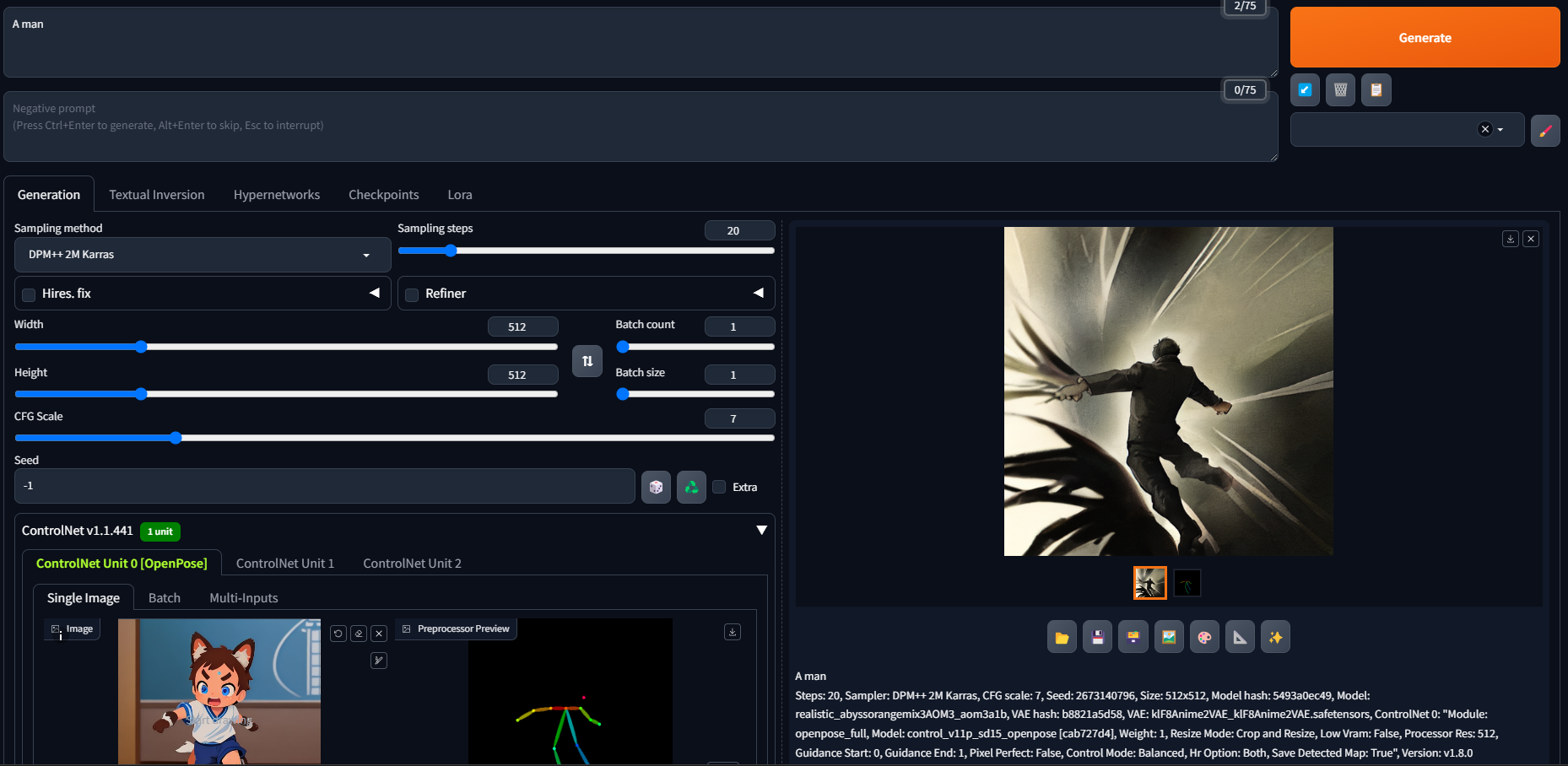
Task: Open the styles dropdown arrow
Action: click(1500, 130)
